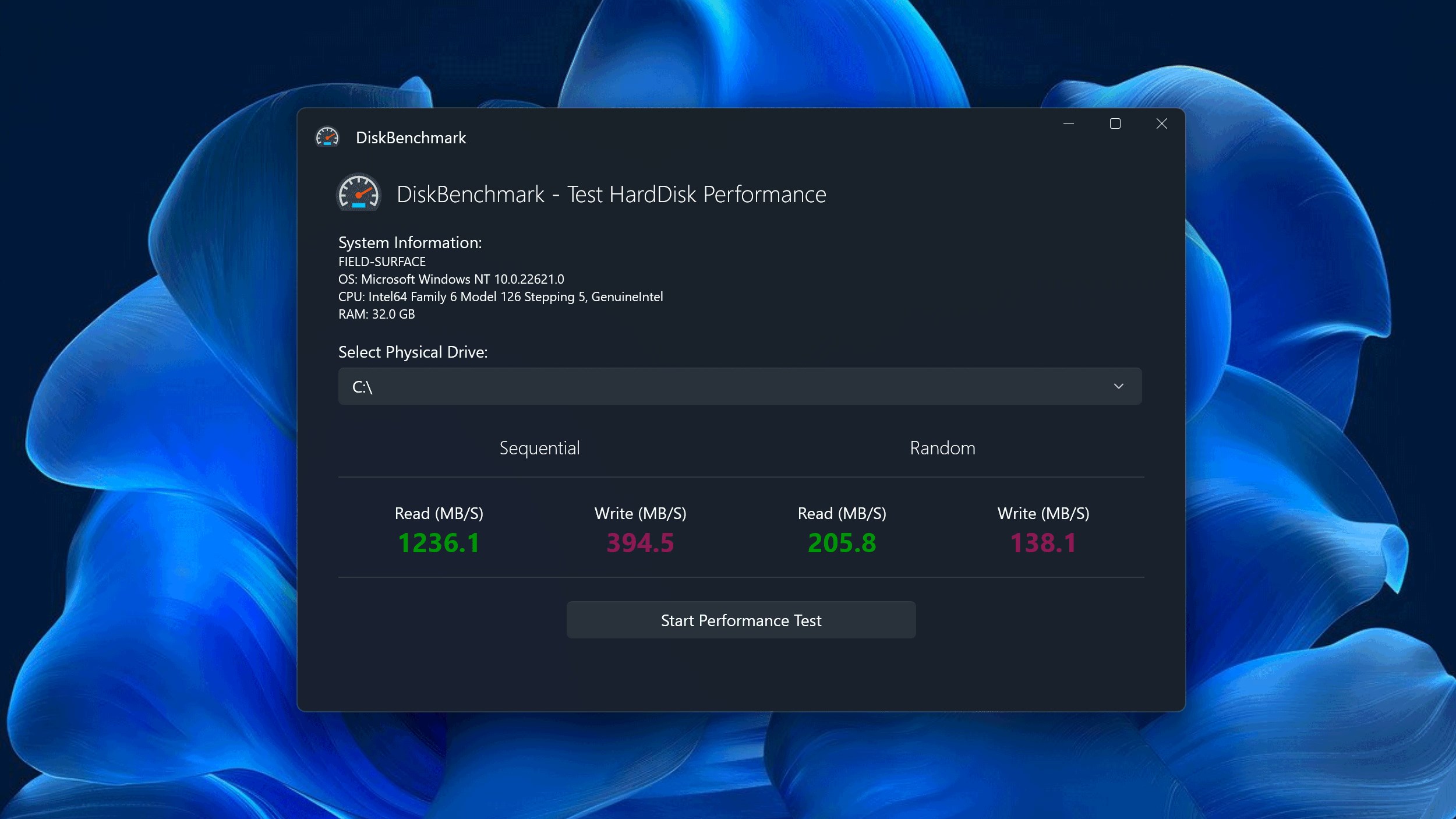The height and width of the screenshot is (819, 1456).
Task: Click the DiskBenchmark title bar icon
Action: [x=327, y=137]
